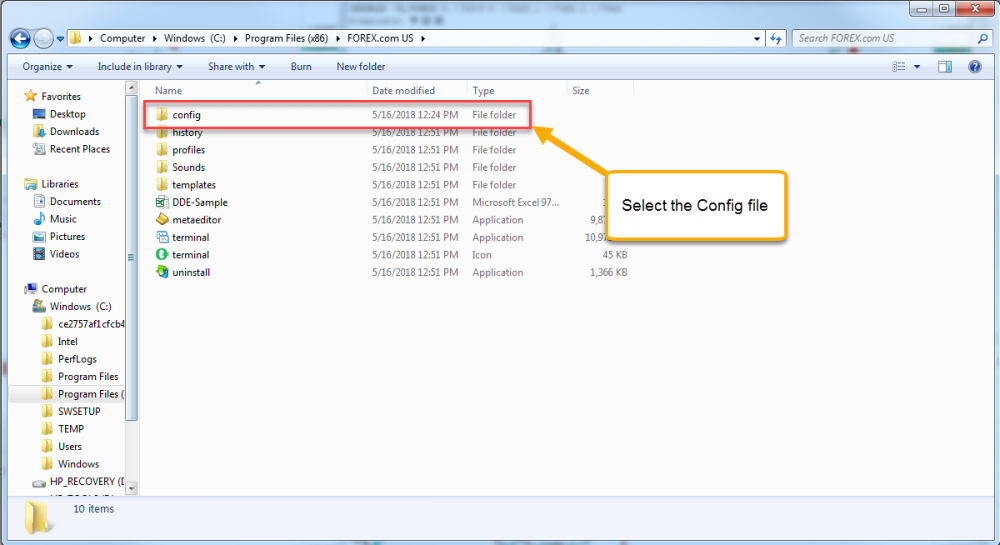Open the address bar history dropdown

tap(757, 38)
